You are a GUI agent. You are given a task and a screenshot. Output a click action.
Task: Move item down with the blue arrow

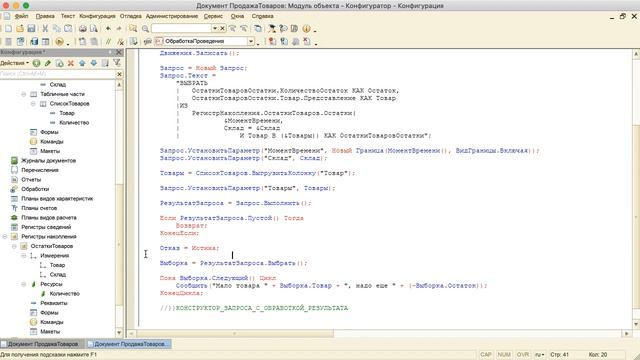click(x=93, y=63)
